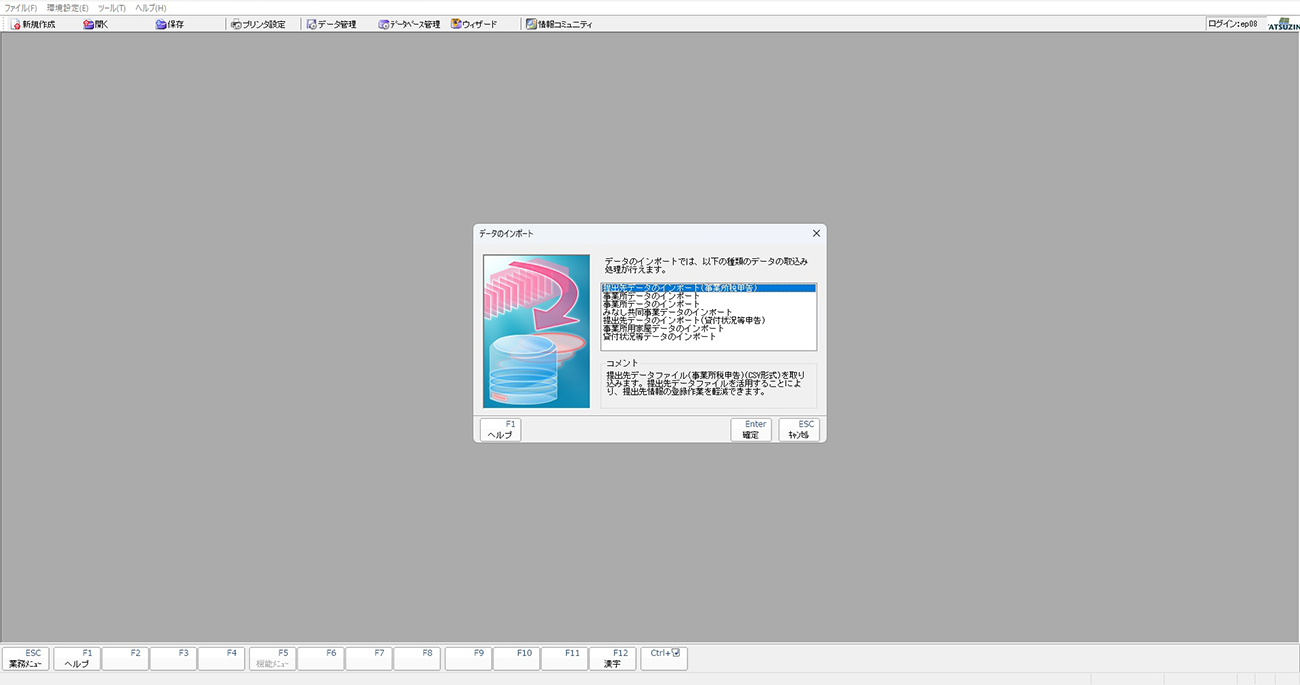
Task: Open the 環境設定(E) menu
Action: 67,8
